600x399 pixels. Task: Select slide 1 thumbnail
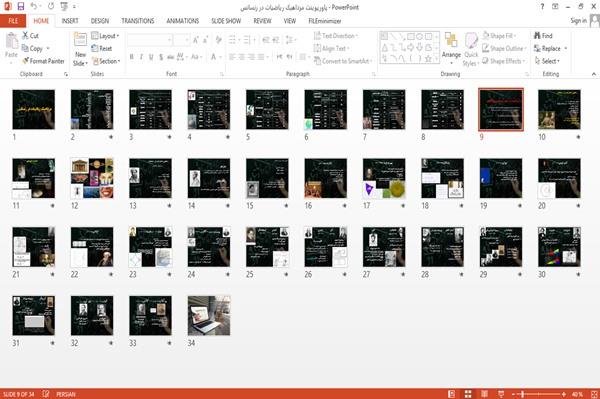coord(34,109)
